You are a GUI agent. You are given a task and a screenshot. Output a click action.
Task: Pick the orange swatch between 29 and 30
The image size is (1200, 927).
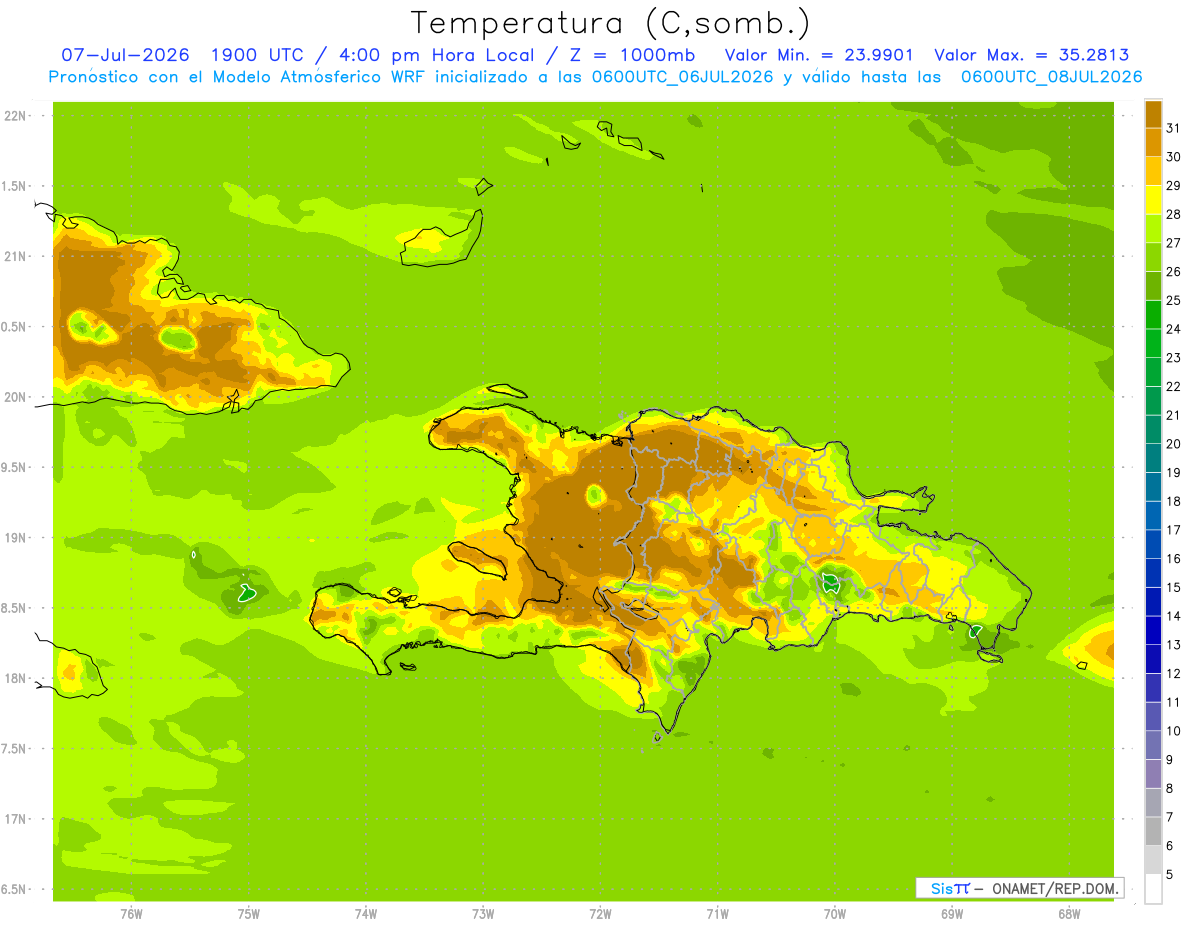(1153, 171)
